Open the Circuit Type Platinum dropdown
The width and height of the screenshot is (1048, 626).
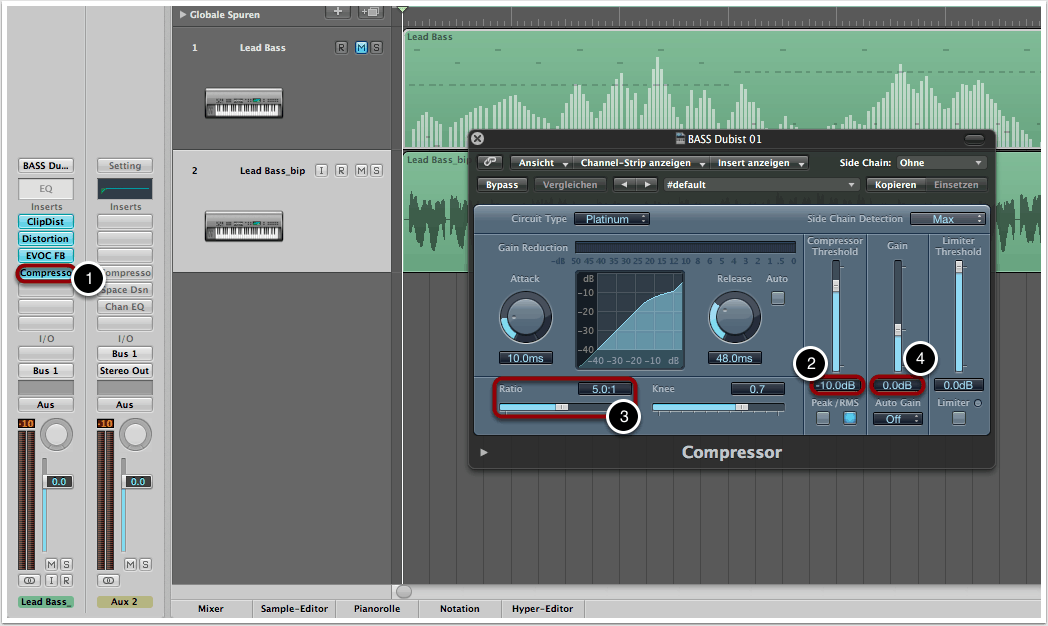615,219
